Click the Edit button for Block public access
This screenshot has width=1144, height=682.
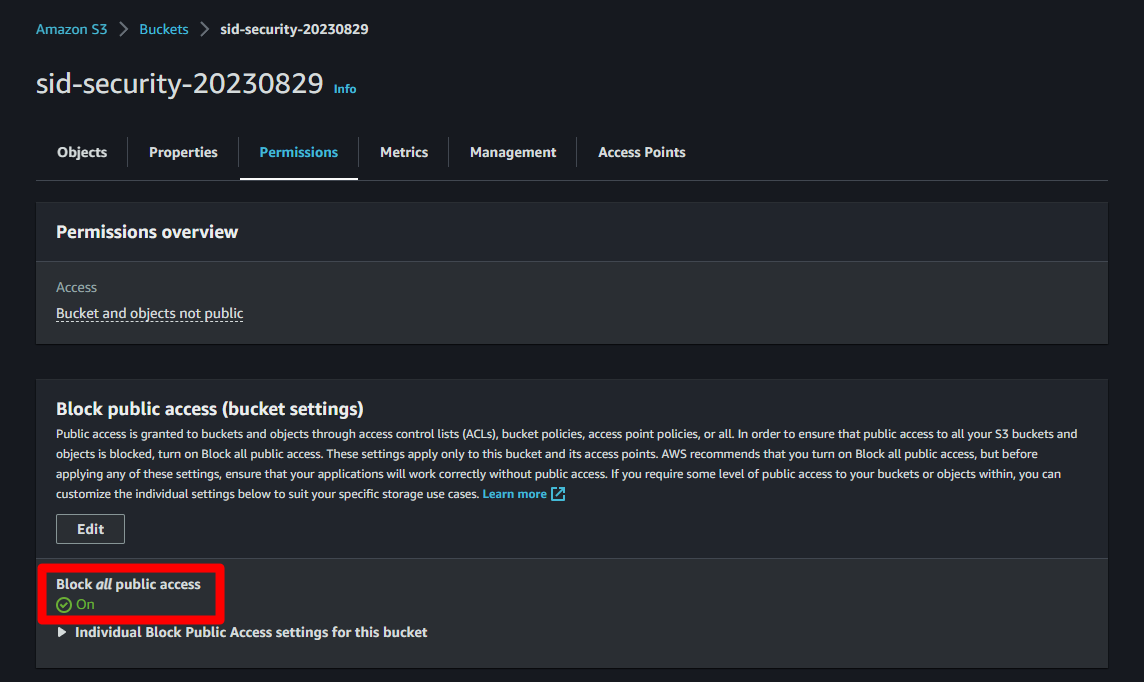[x=90, y=529]
